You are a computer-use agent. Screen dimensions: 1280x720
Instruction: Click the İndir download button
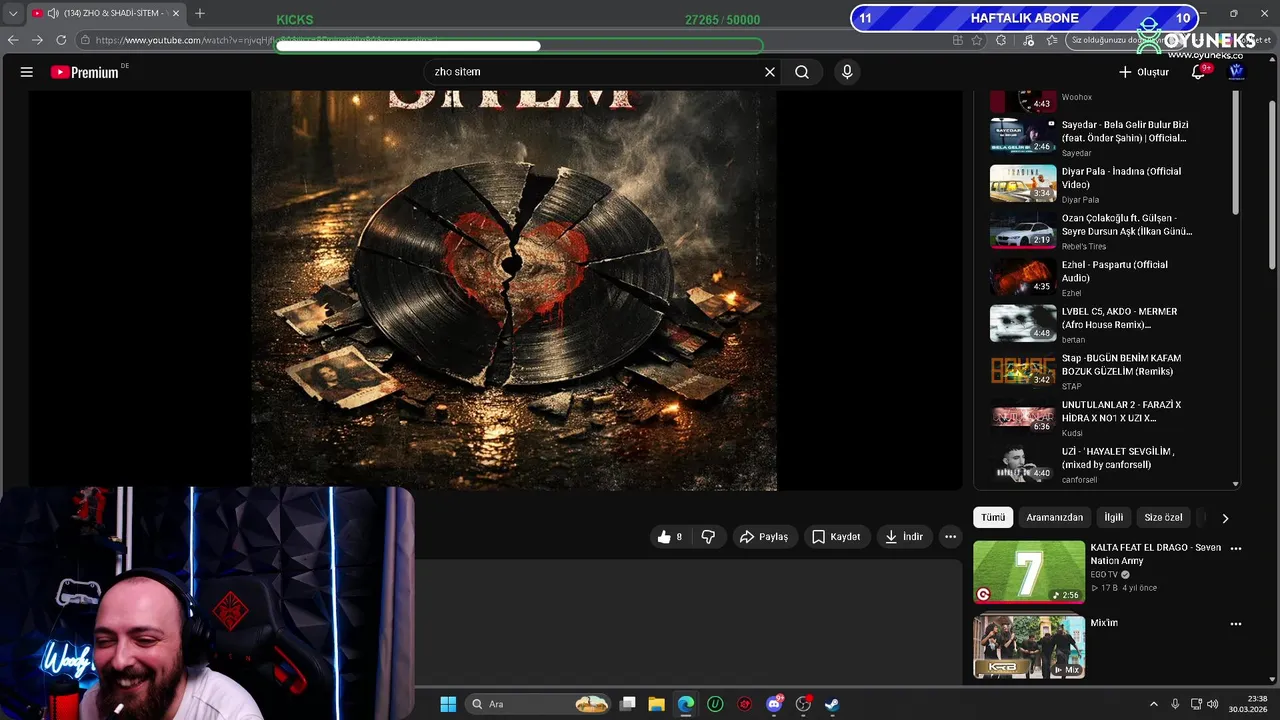pyautogui.click(x=904, y=537)
